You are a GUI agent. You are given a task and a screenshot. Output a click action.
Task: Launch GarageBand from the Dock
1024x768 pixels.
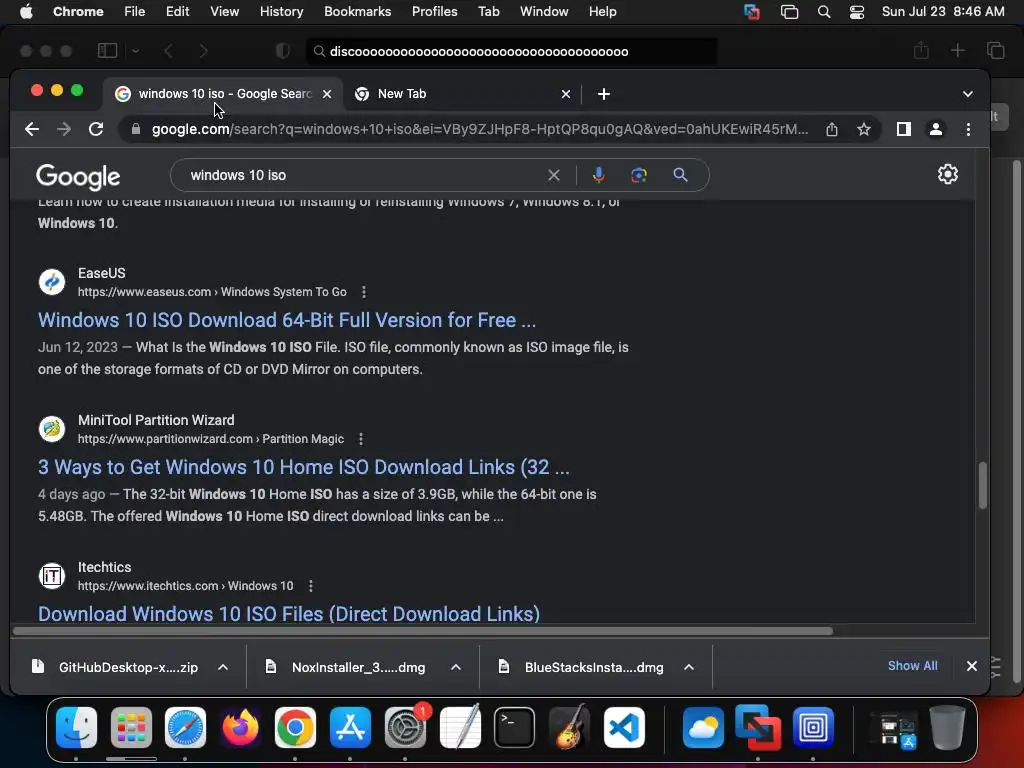(569, 727)
